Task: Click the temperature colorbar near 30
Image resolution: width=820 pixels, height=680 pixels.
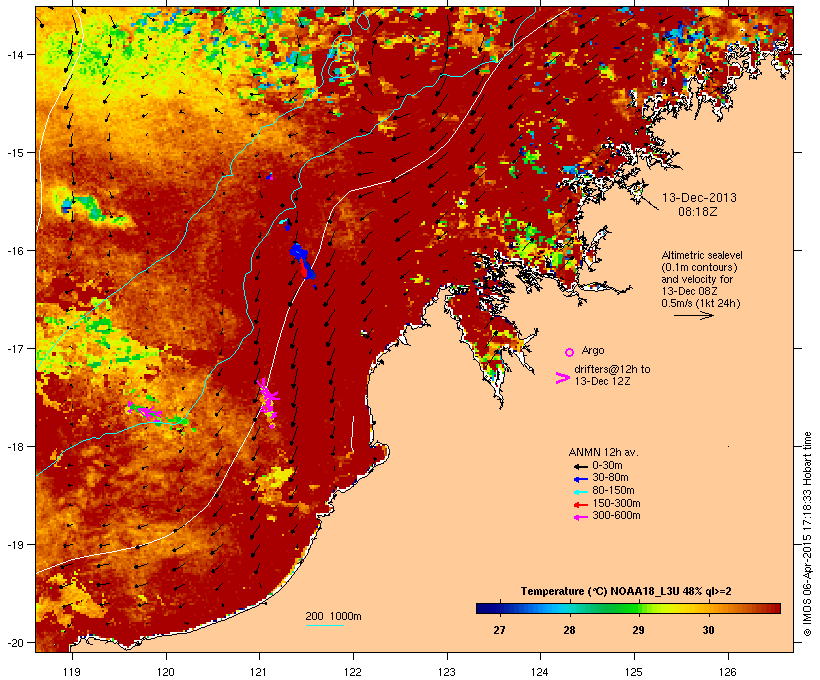Action: [x=708, y=608]
